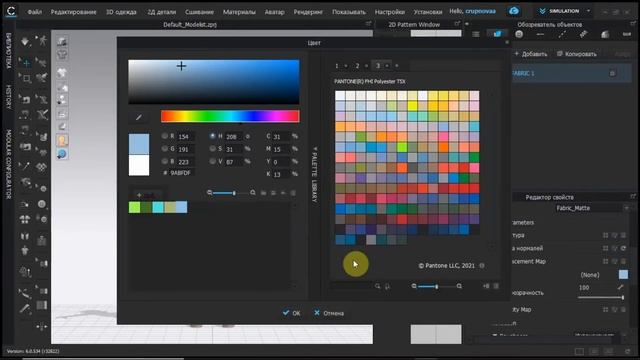Click the saturation-brightness gradient picker area
Screen dimensions: 640x360
213,82
